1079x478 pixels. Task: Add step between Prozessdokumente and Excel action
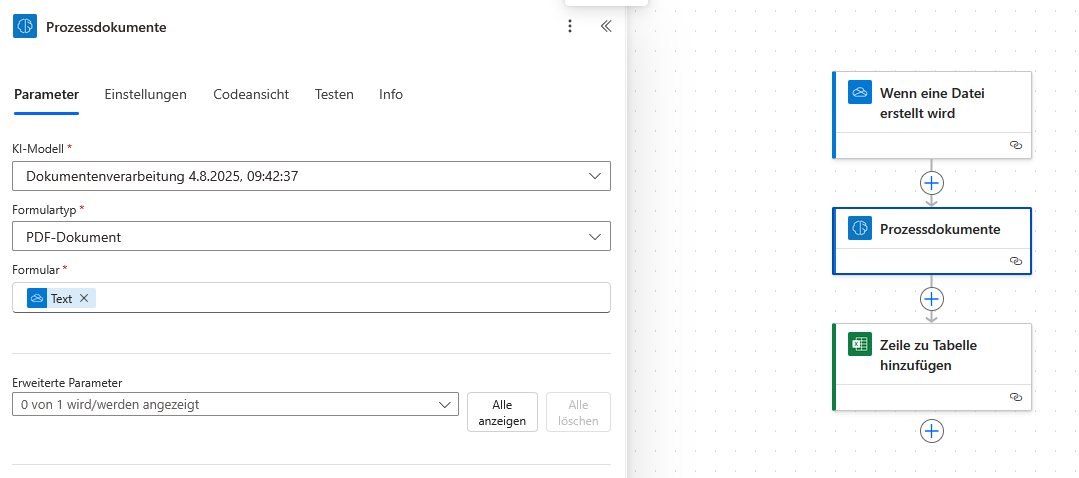(x=932, y=298)
